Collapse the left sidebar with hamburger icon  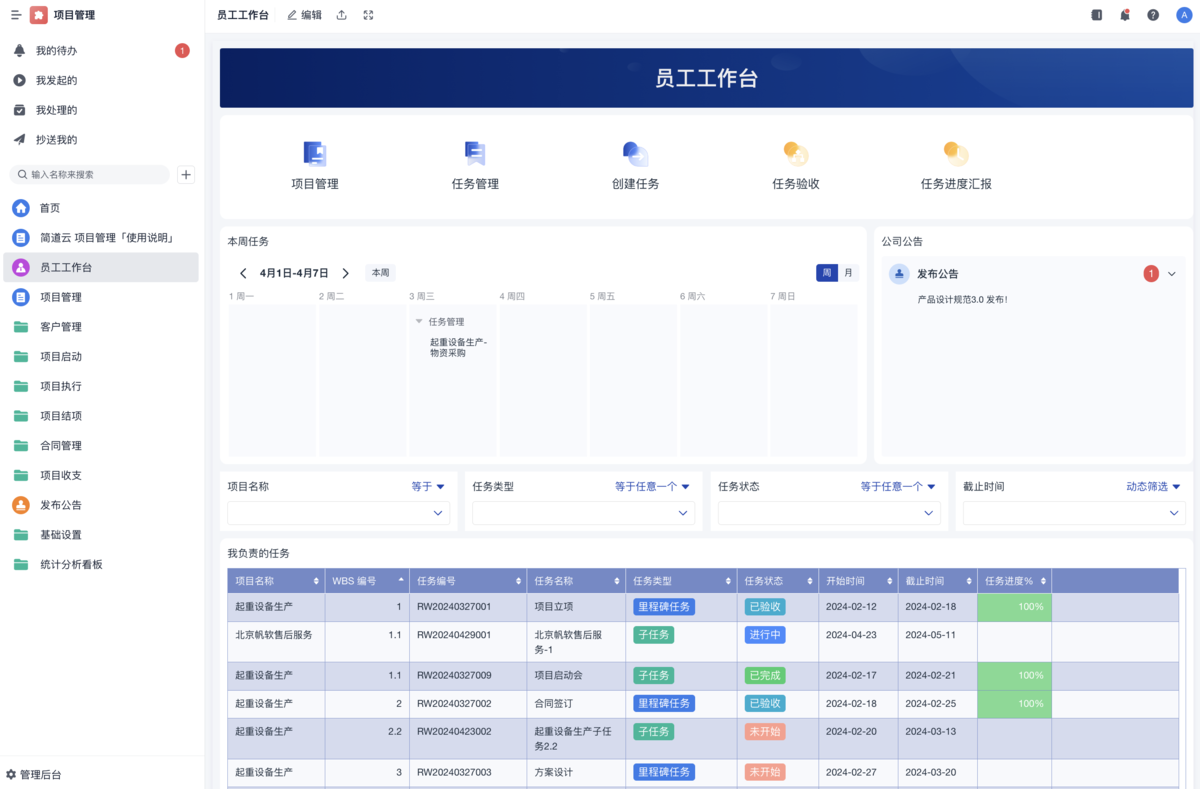click(x=15, y=15)
